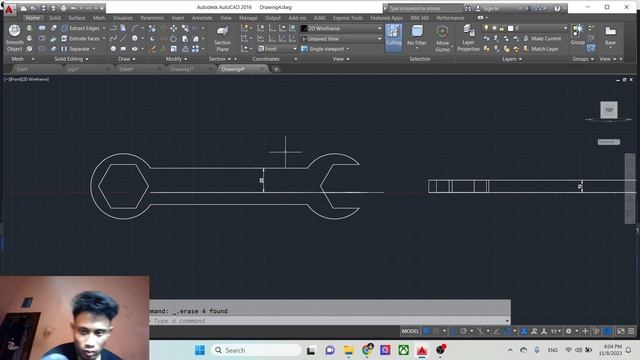Click the Separate solid tool
This screenshot has width=640, height=360.
tap(78, 49)
